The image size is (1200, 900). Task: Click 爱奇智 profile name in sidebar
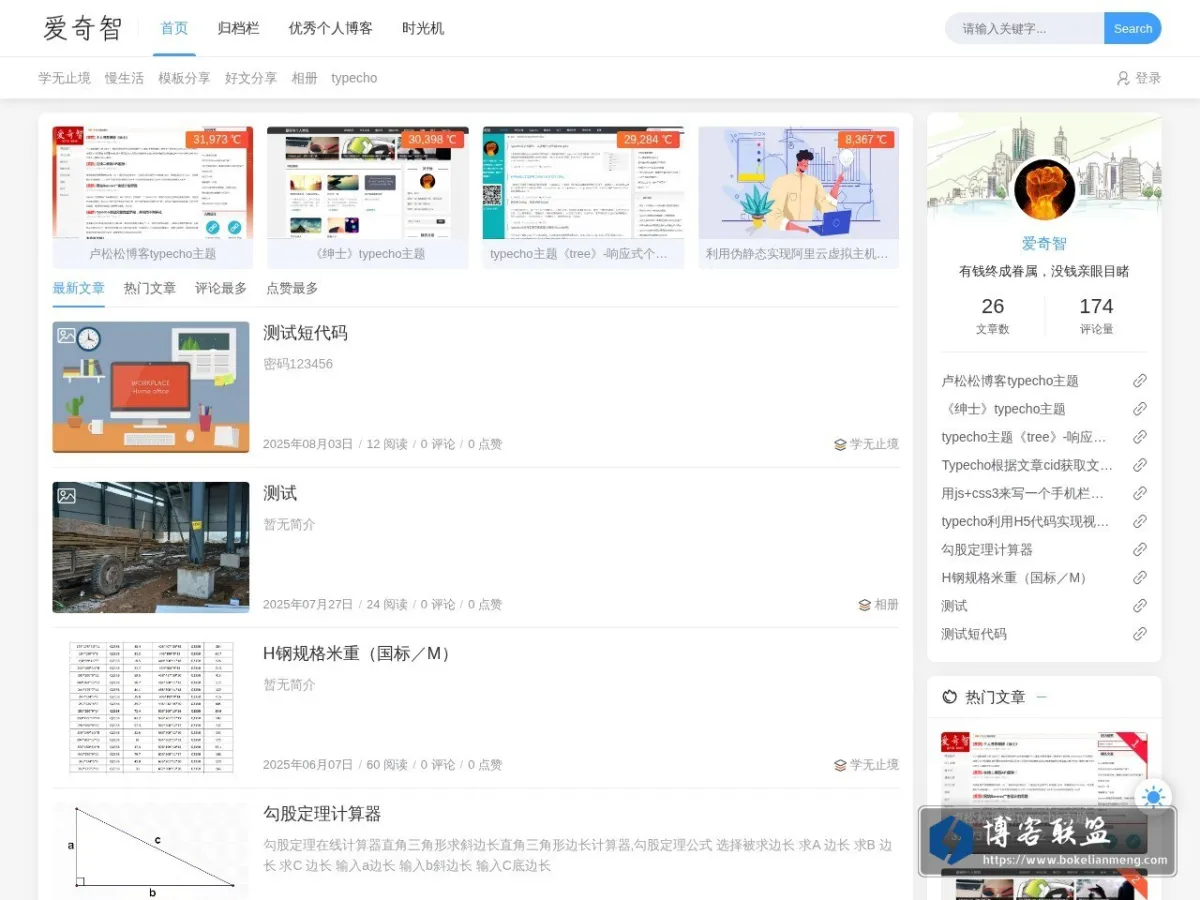click(x=1044, y=243)
